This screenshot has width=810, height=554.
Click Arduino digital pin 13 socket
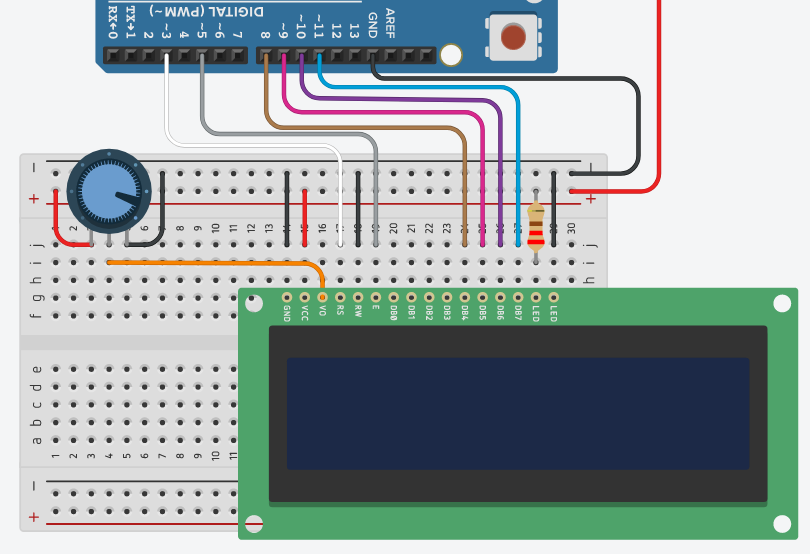pyautogui.click(x=354, y=57)
